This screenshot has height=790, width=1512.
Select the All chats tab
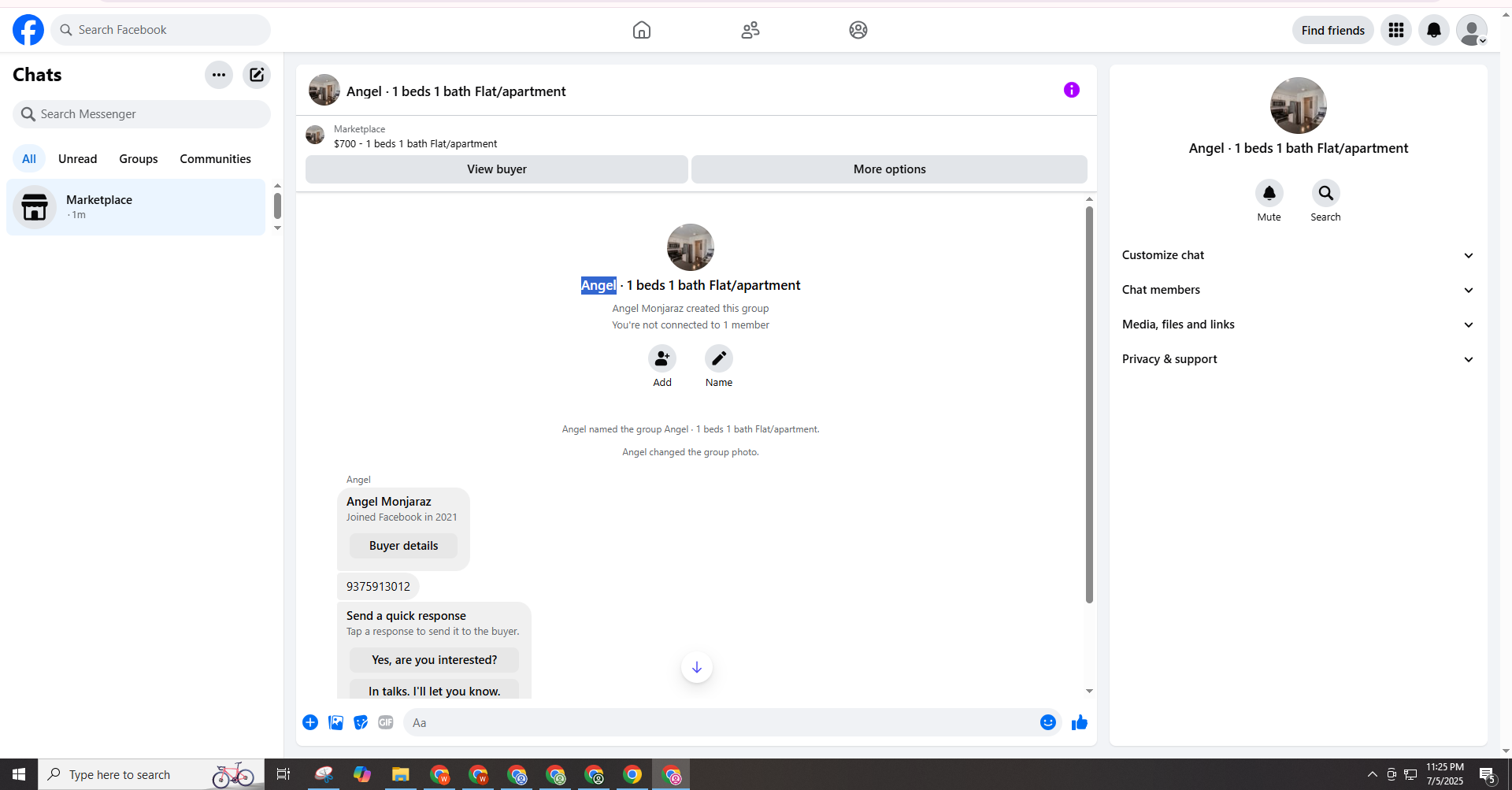tap(29, 159)
